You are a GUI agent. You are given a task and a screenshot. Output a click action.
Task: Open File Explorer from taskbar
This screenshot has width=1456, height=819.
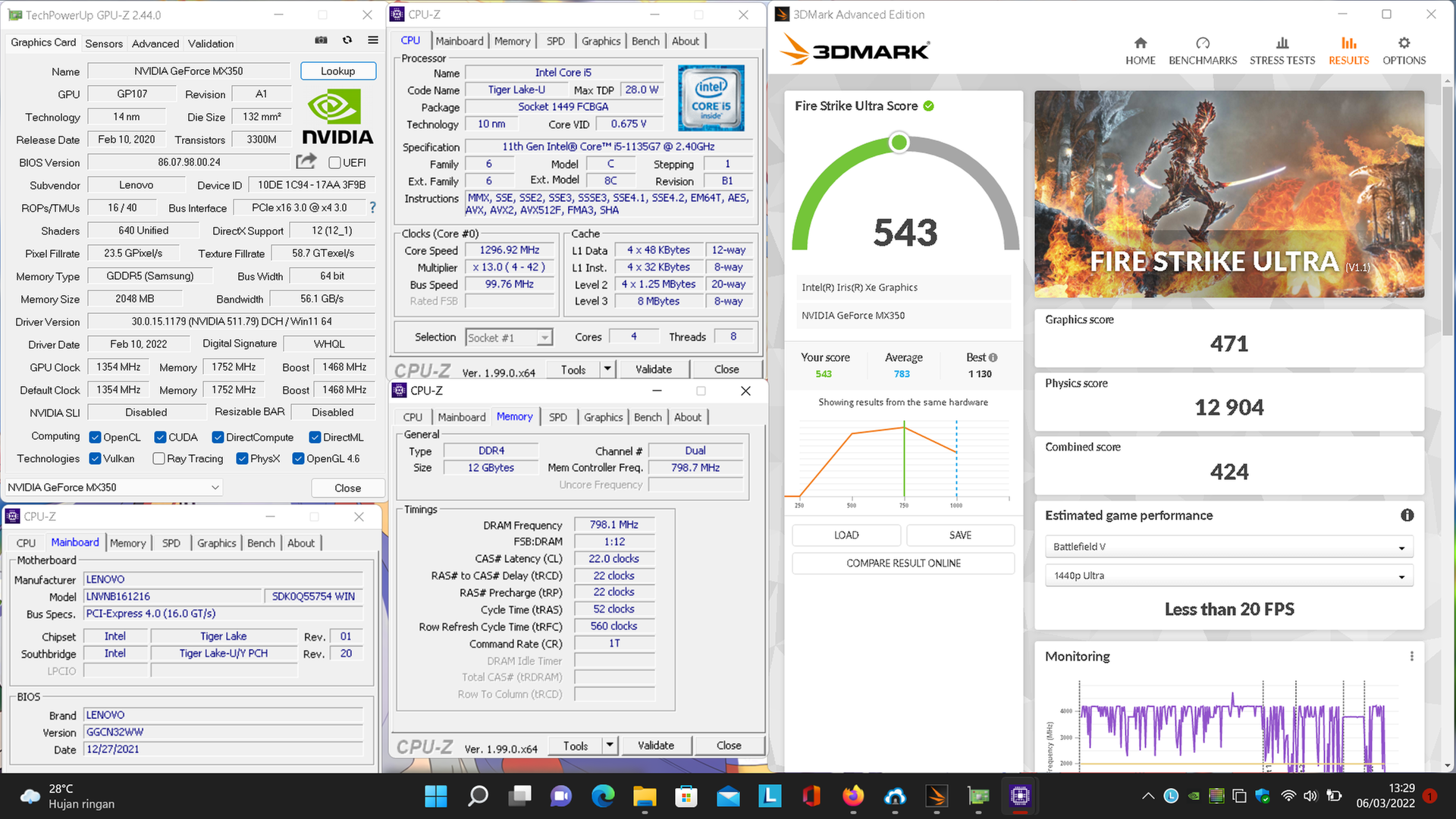pos(645,796)
